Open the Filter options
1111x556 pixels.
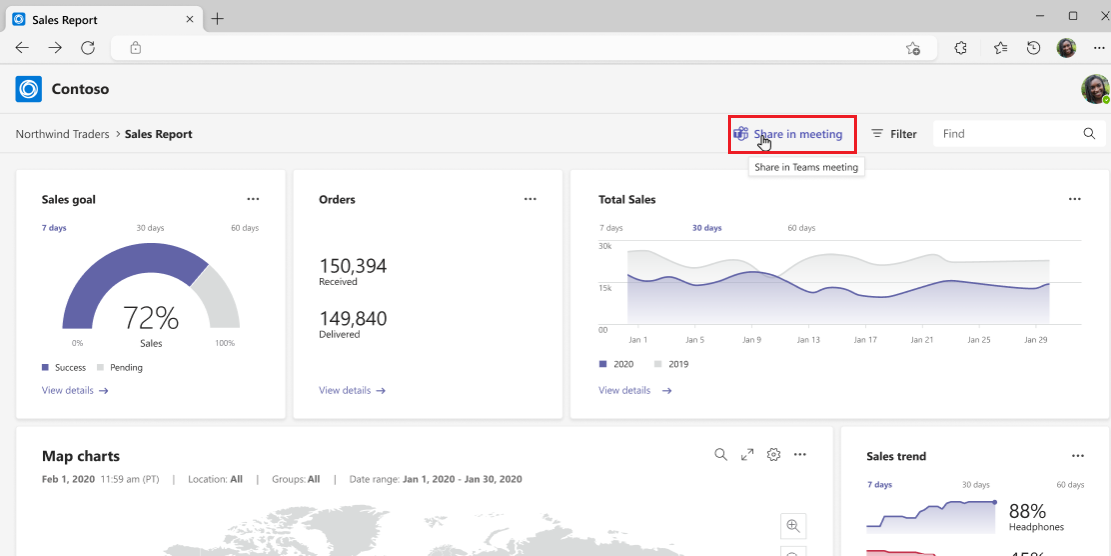893,134
